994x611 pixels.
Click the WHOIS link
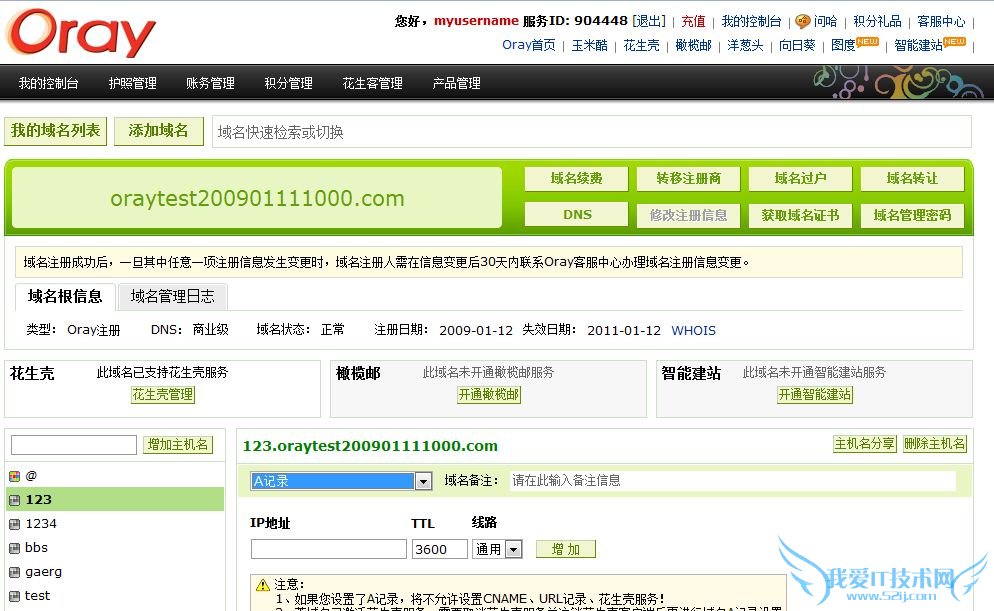pyautogui.click(x=693, y=331)
